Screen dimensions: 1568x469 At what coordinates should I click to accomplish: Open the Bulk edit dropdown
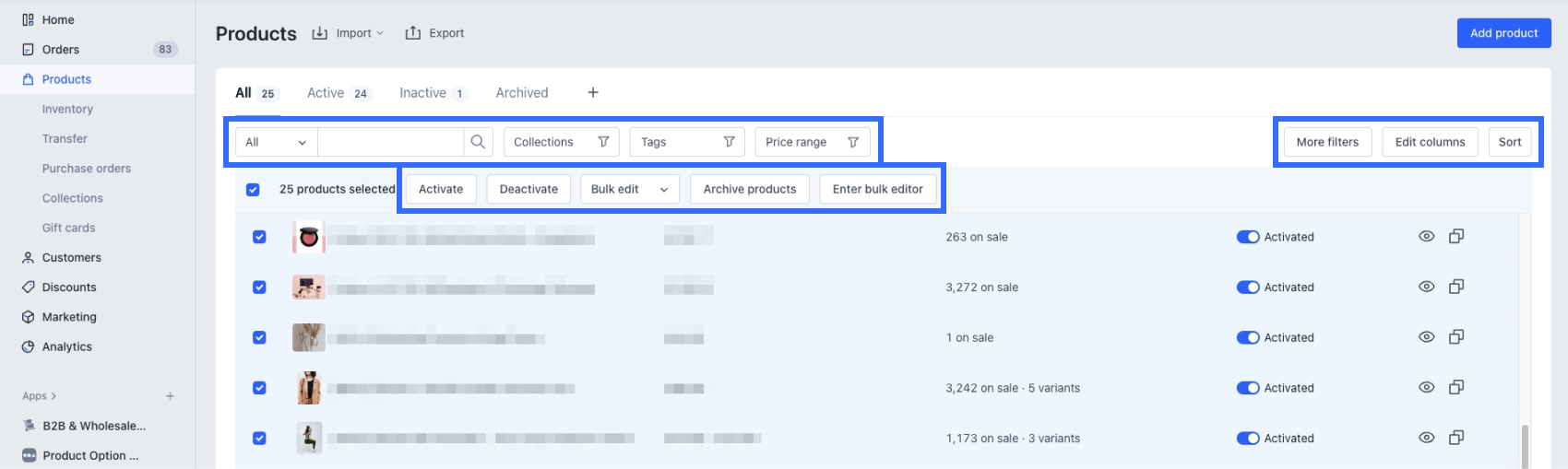pos(629,189)
